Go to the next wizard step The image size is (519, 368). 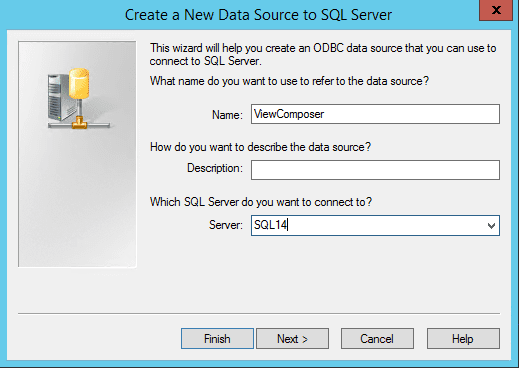tap(292, 339)
